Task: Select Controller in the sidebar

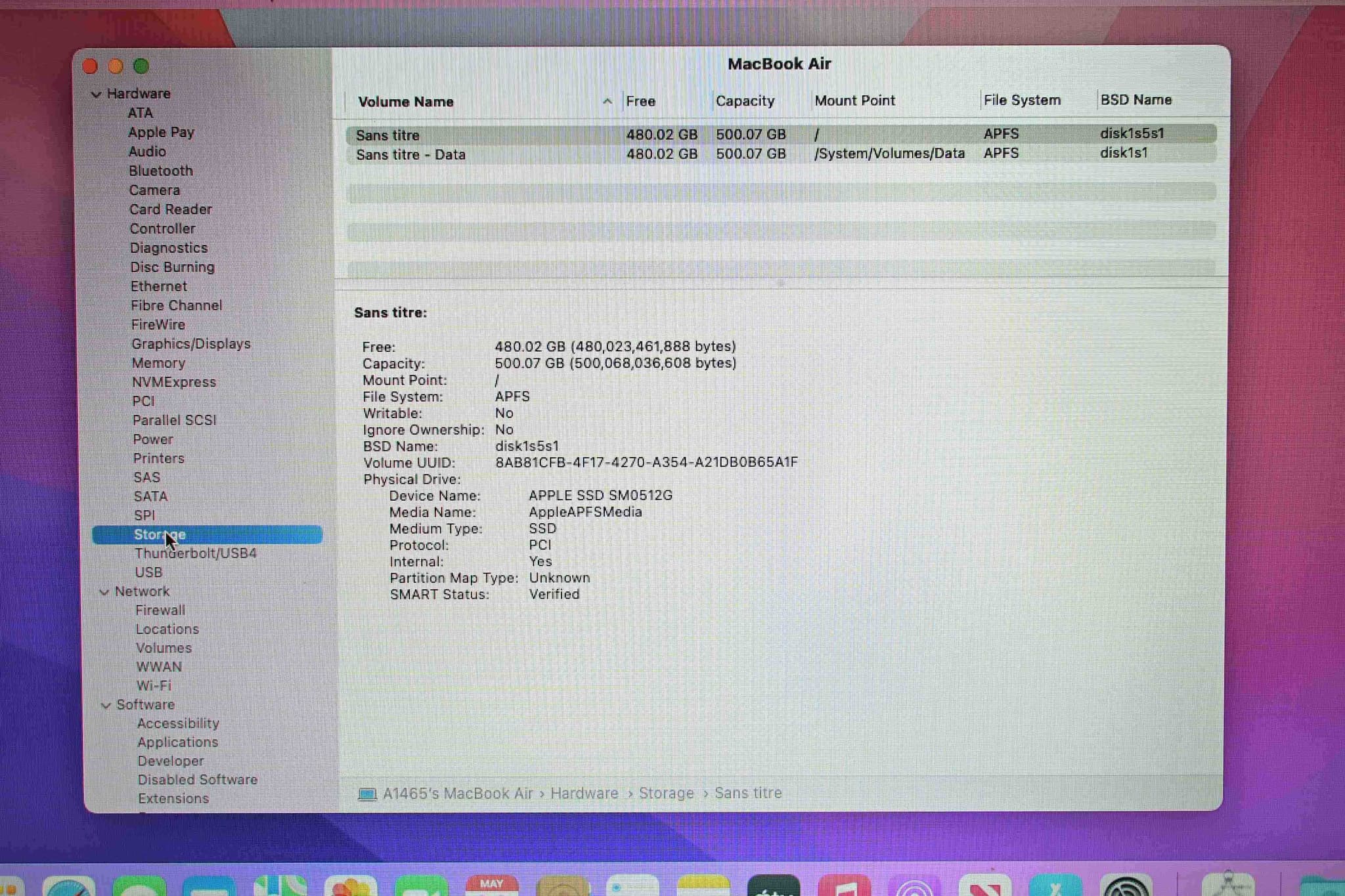Action: 162,228
